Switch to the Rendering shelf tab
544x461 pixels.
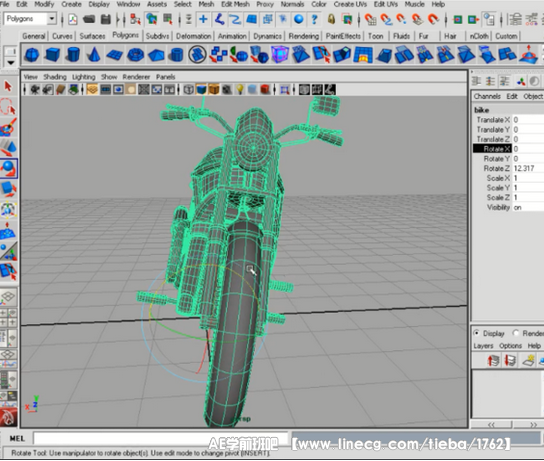point(304,36)
